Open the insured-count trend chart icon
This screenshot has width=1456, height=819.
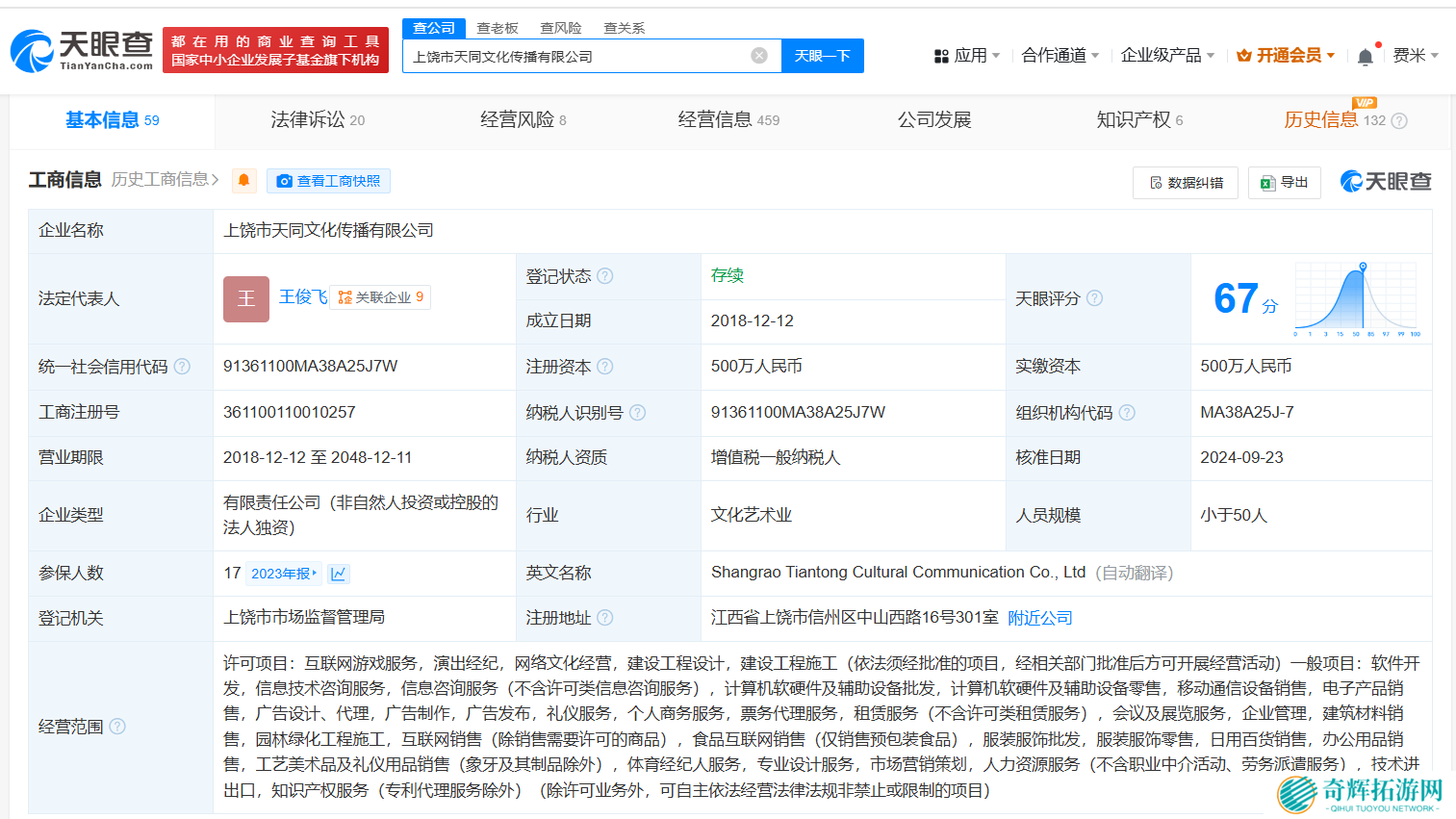[x=338, y=574]
